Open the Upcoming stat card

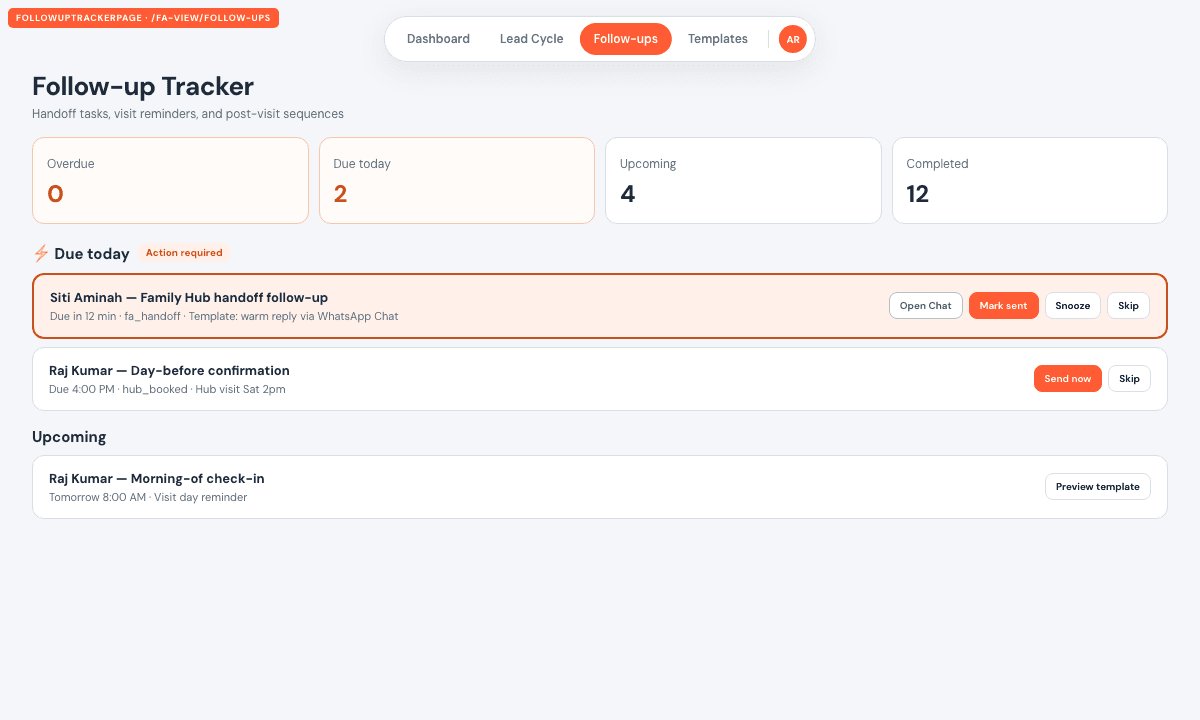[743, 181]
